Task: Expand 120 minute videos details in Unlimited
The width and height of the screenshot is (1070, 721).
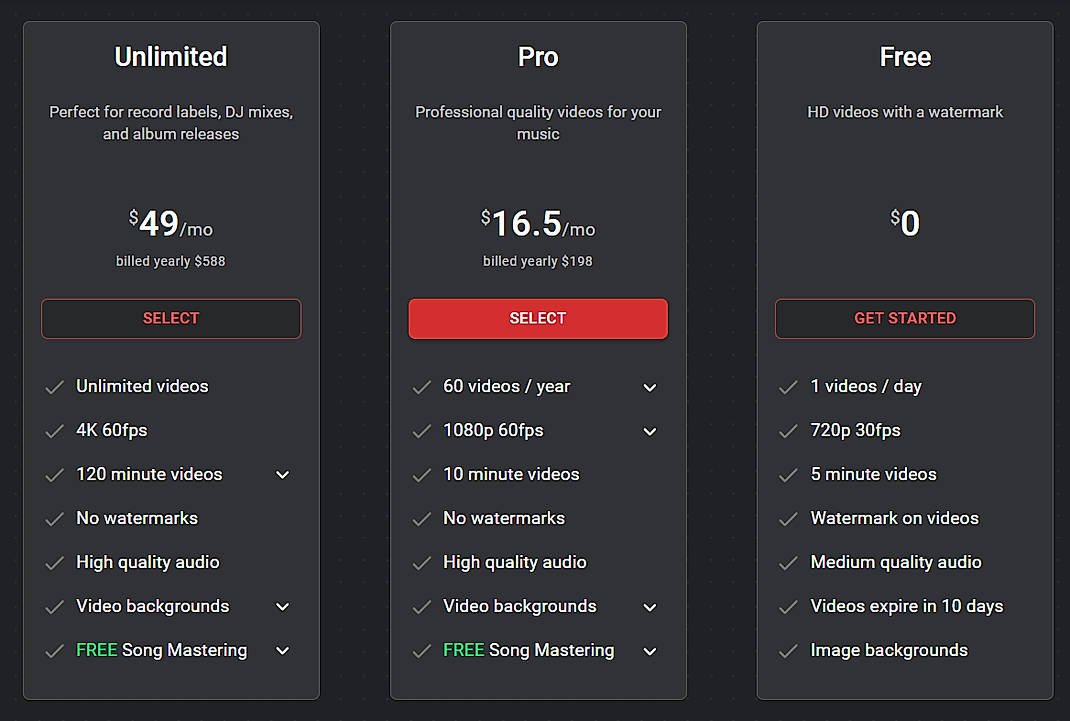Action: 283,475
